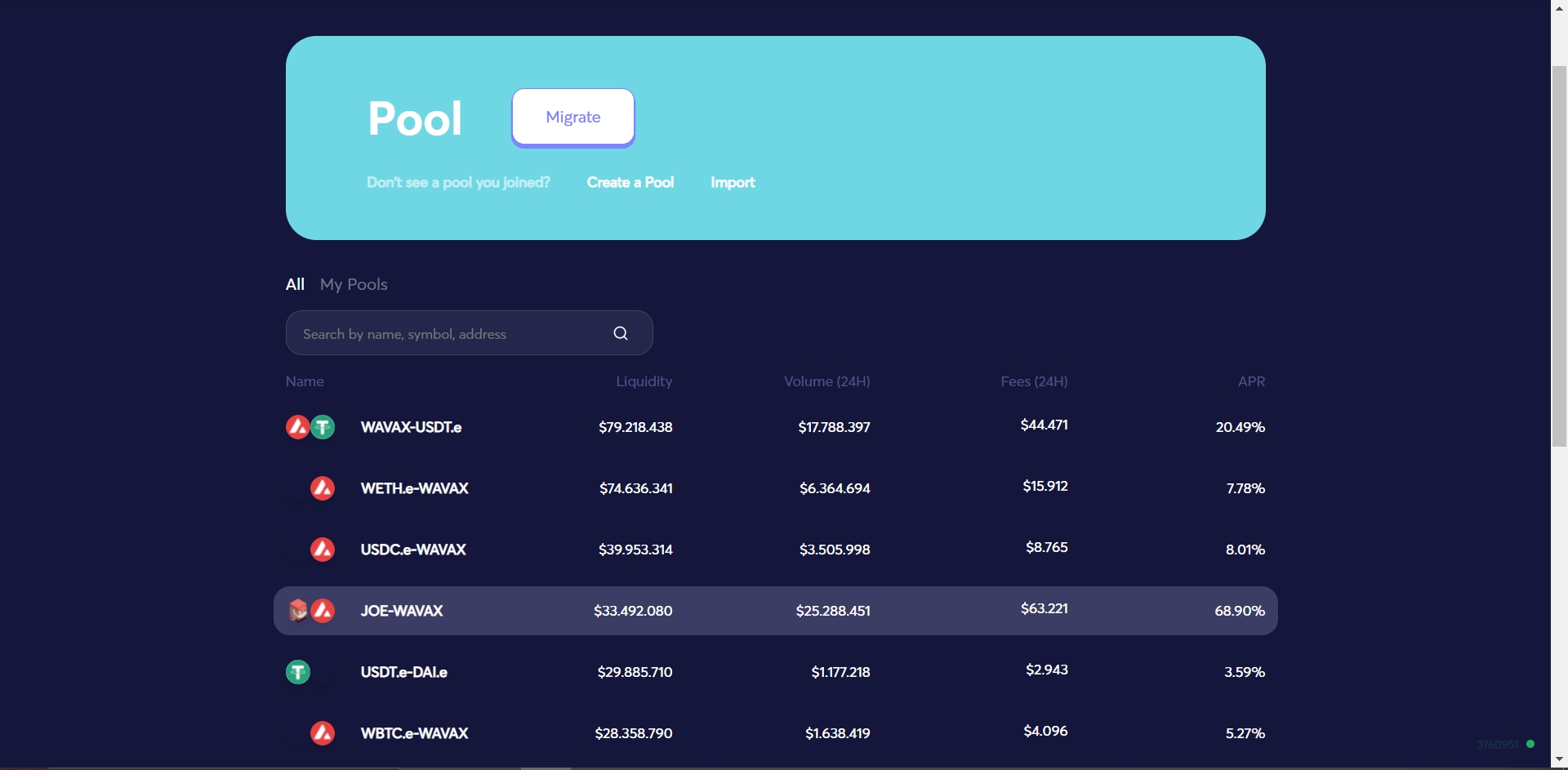Click fees value $4.096
Viewport: 1568px width, 770px height.
pos(1046,731)
